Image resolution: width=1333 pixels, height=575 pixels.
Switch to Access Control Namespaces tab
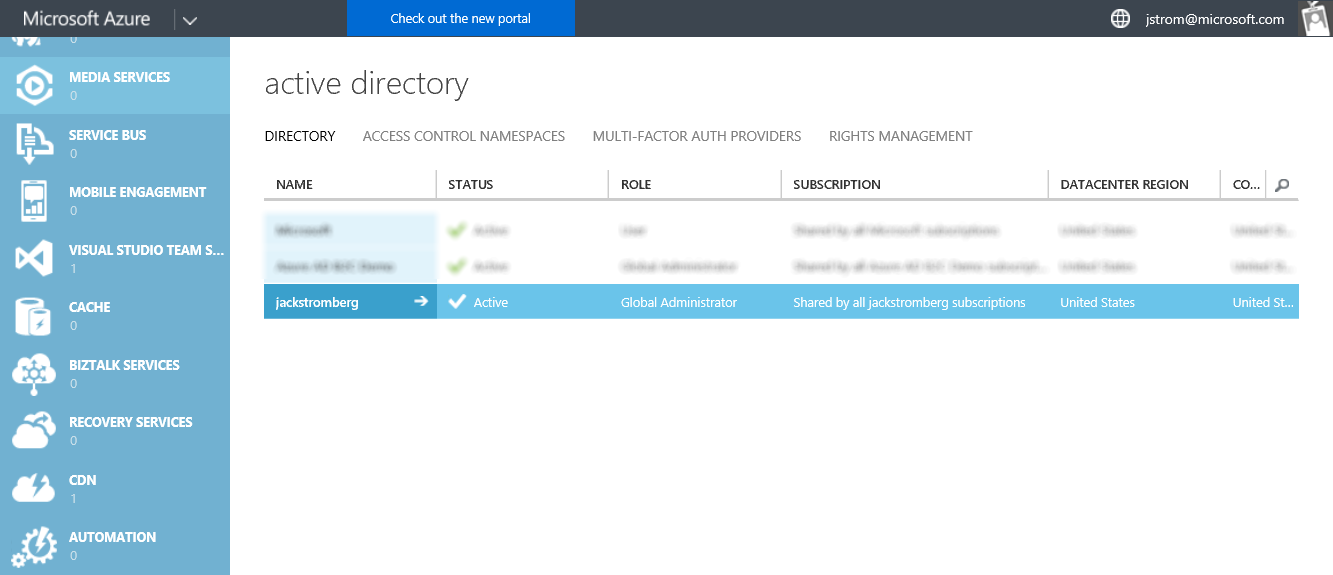click(463, 136)
